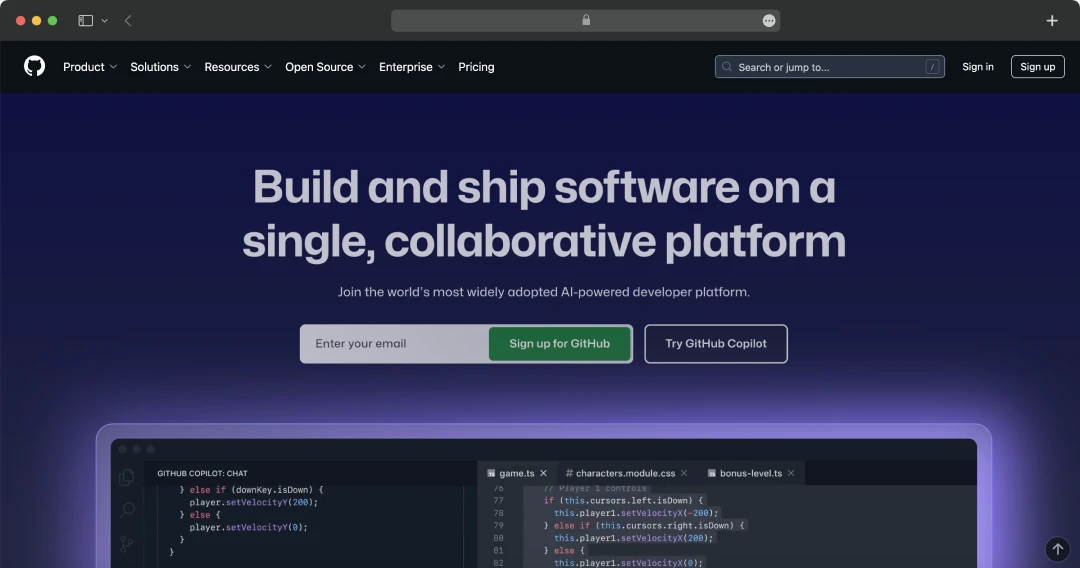Click the address bar lock icon
Screen dimensions: 1080x568
[x=586, y=20]
